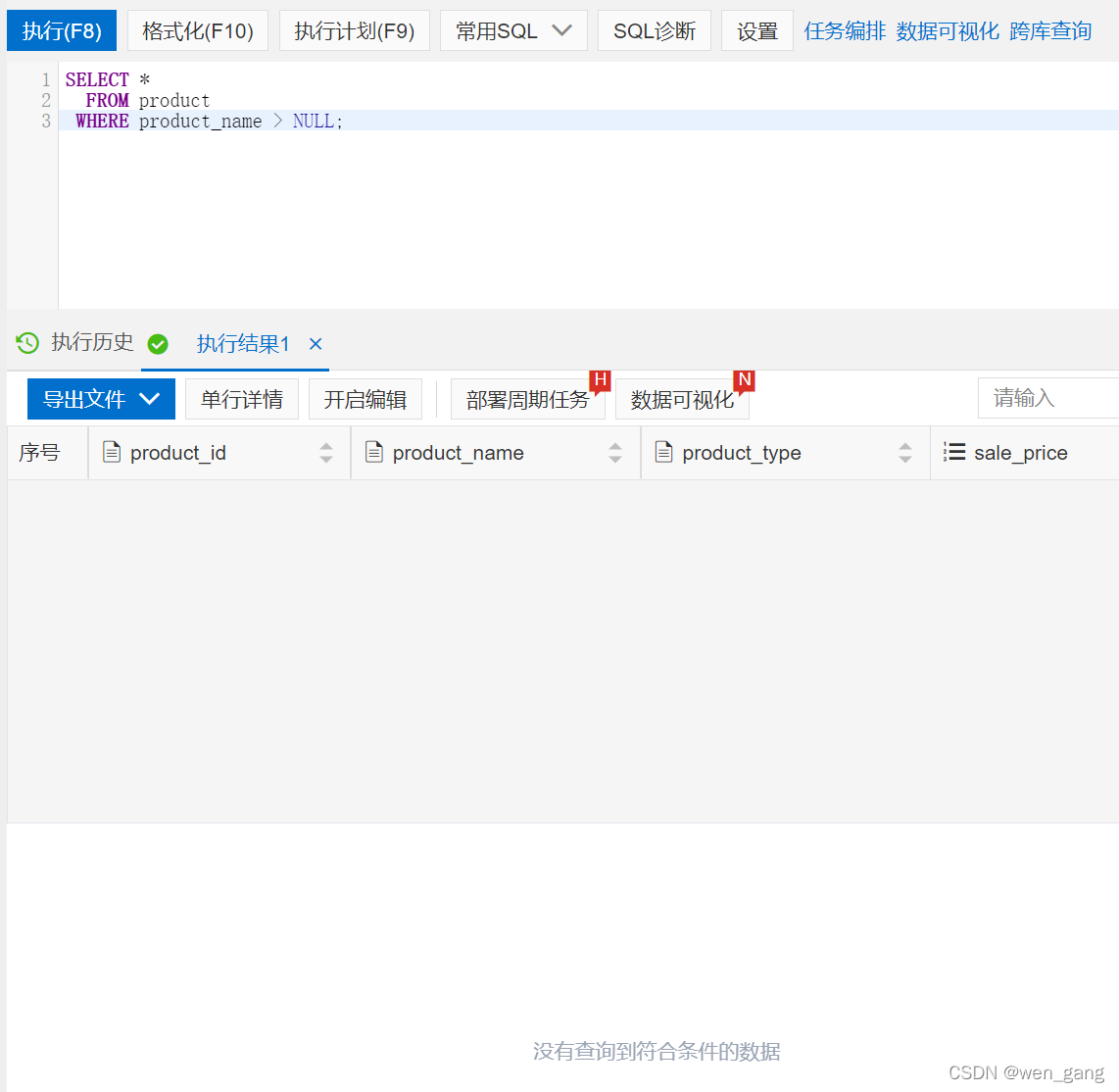Click the 执行历史 clock icon
This screenshot has height=1092, width=1119.
pos(26,343)
